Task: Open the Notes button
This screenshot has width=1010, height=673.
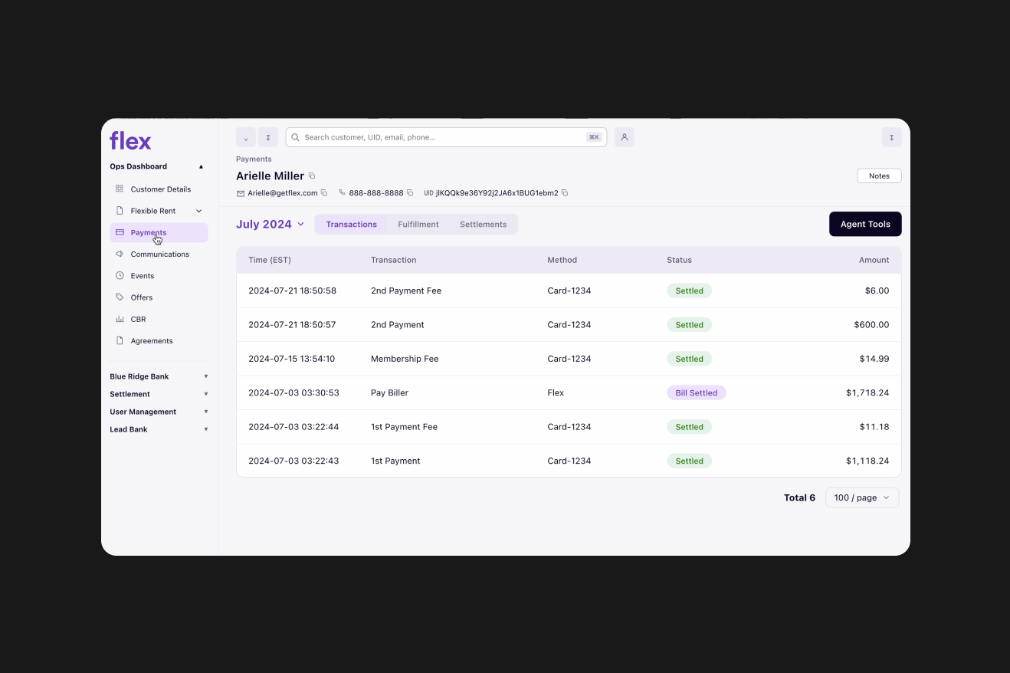Action: click(879, 176)
